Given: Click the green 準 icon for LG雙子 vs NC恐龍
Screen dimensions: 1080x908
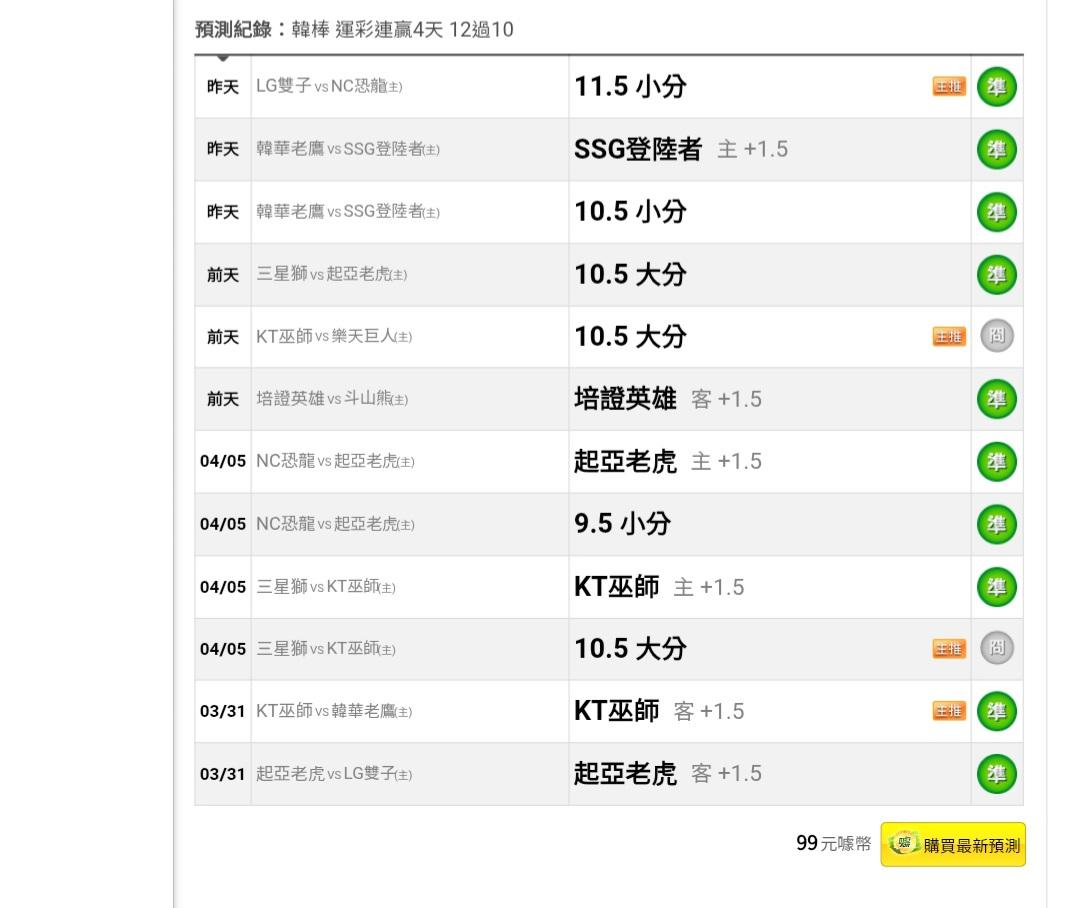Looking at the screenshot, I should point(996,87).
